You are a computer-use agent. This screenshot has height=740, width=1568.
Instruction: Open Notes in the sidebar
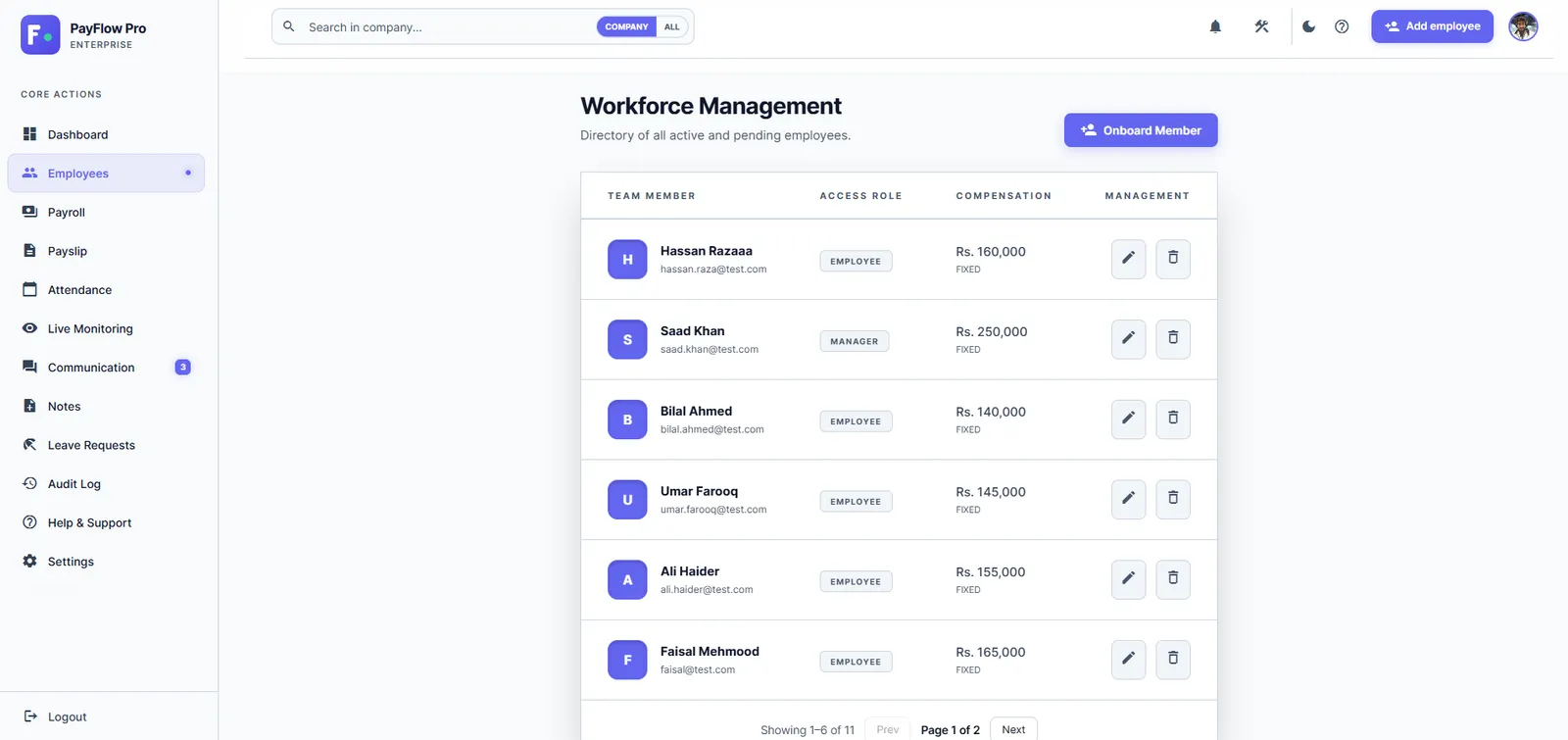(x=106, y=406)
